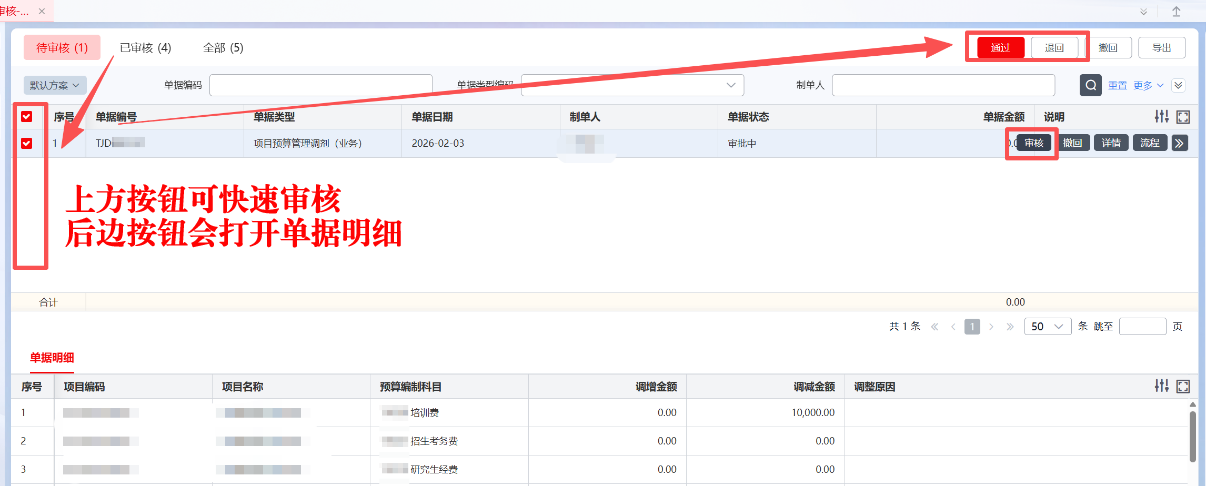Screen dimensions: 1206x486
Task: Expand the 更多 filter options
Action: click(1148, 85)
